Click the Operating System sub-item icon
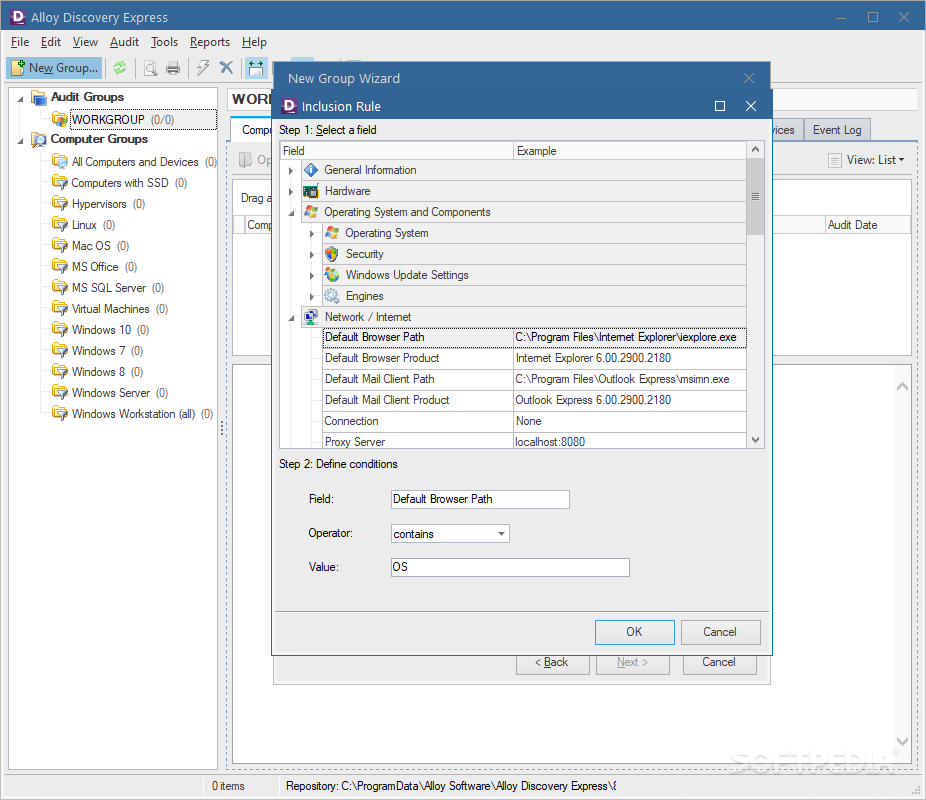The image size is (926, 800). tap(332, 233)
